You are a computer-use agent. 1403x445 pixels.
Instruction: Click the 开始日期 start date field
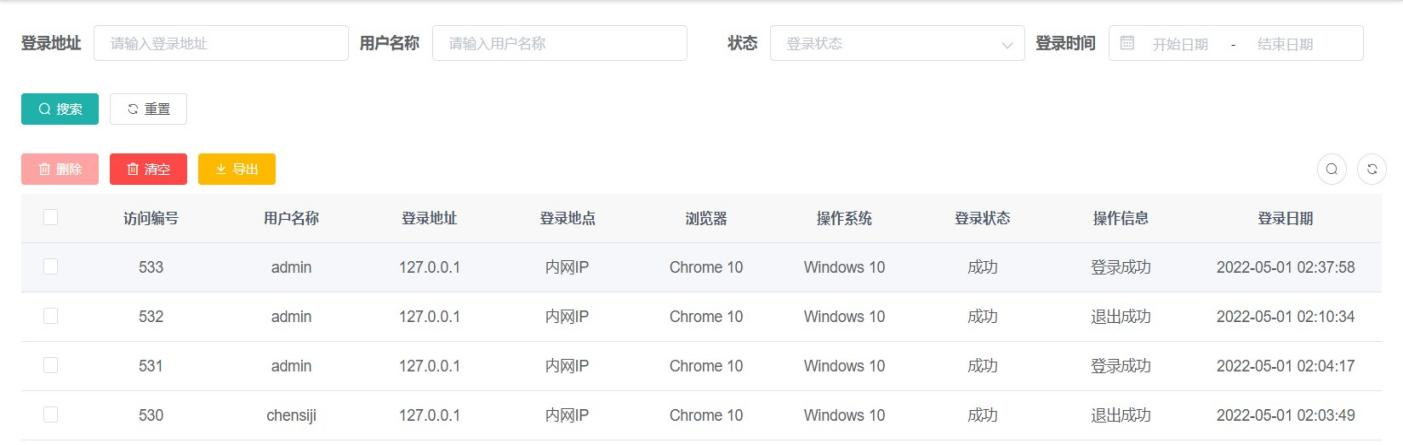click(x=1180, y=44)
